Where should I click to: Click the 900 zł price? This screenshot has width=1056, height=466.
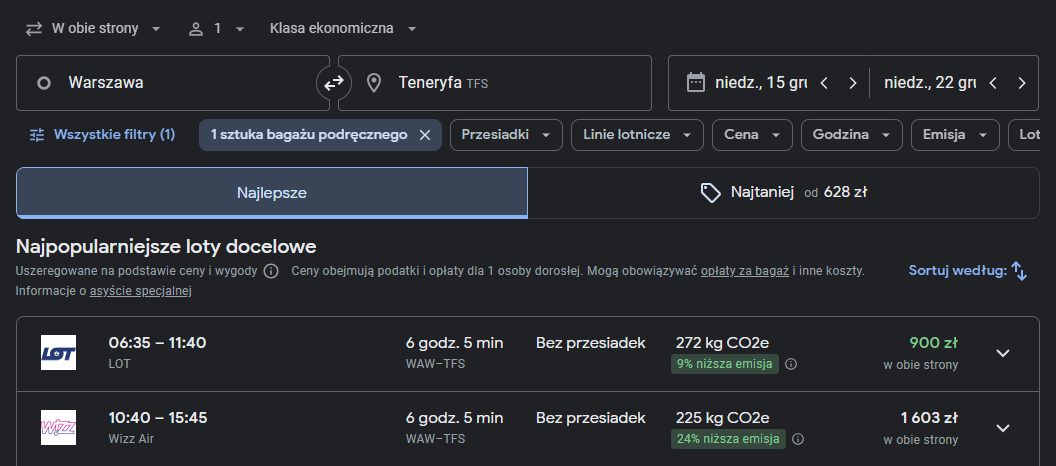pyautogui.click(x=933, y=343)
